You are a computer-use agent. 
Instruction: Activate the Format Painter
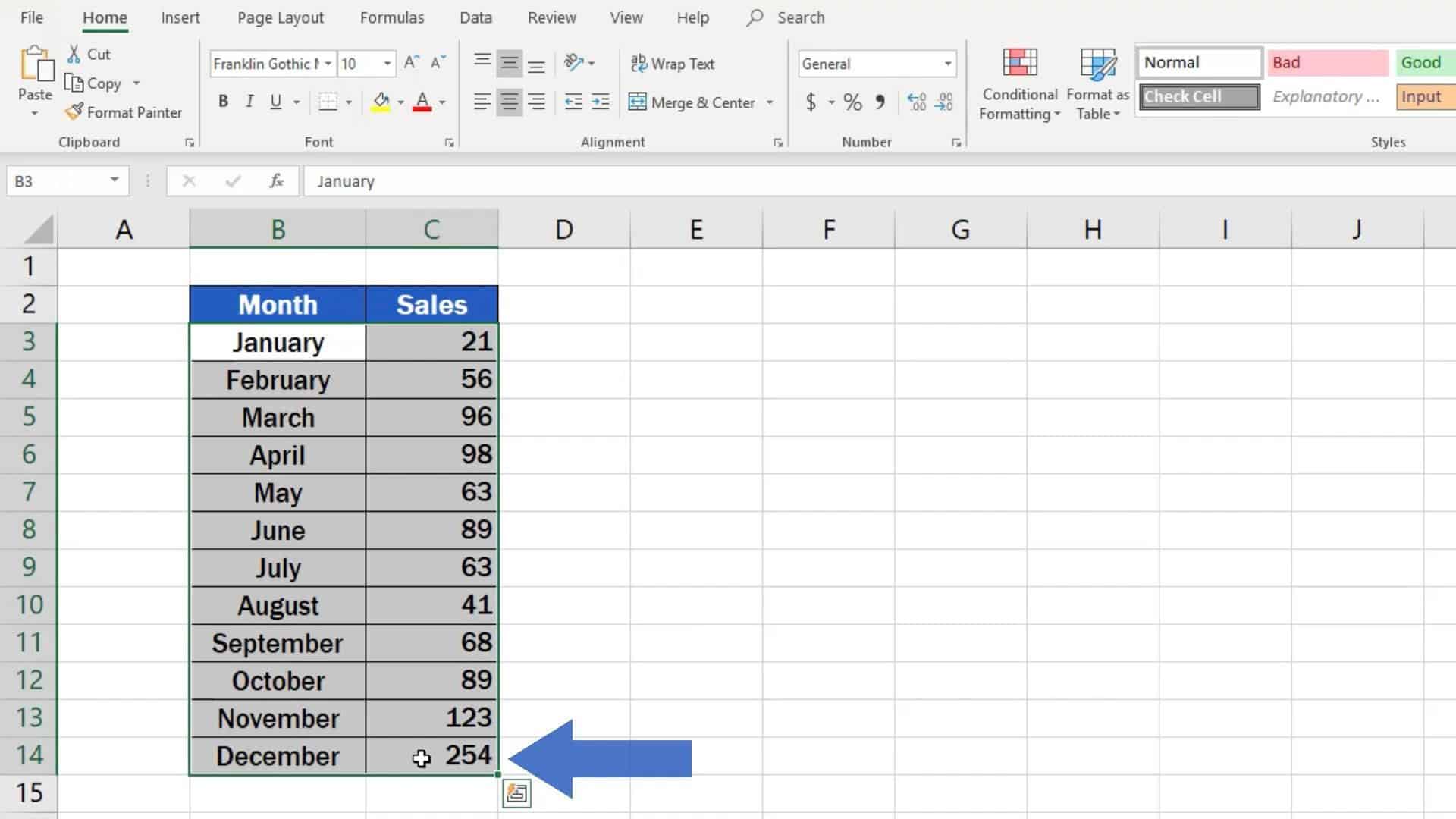coord(124,112)
